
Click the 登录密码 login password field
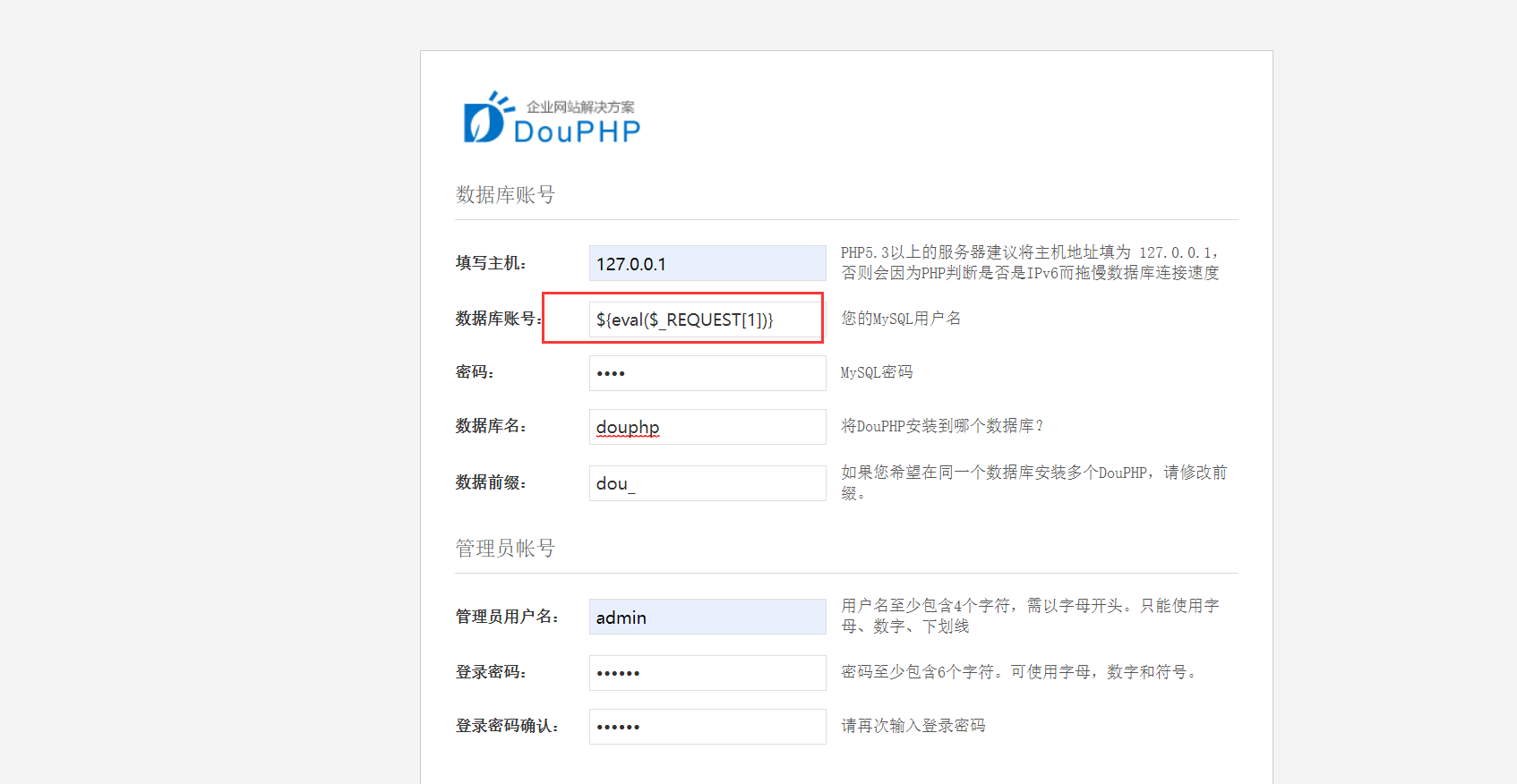coord(707,673)
